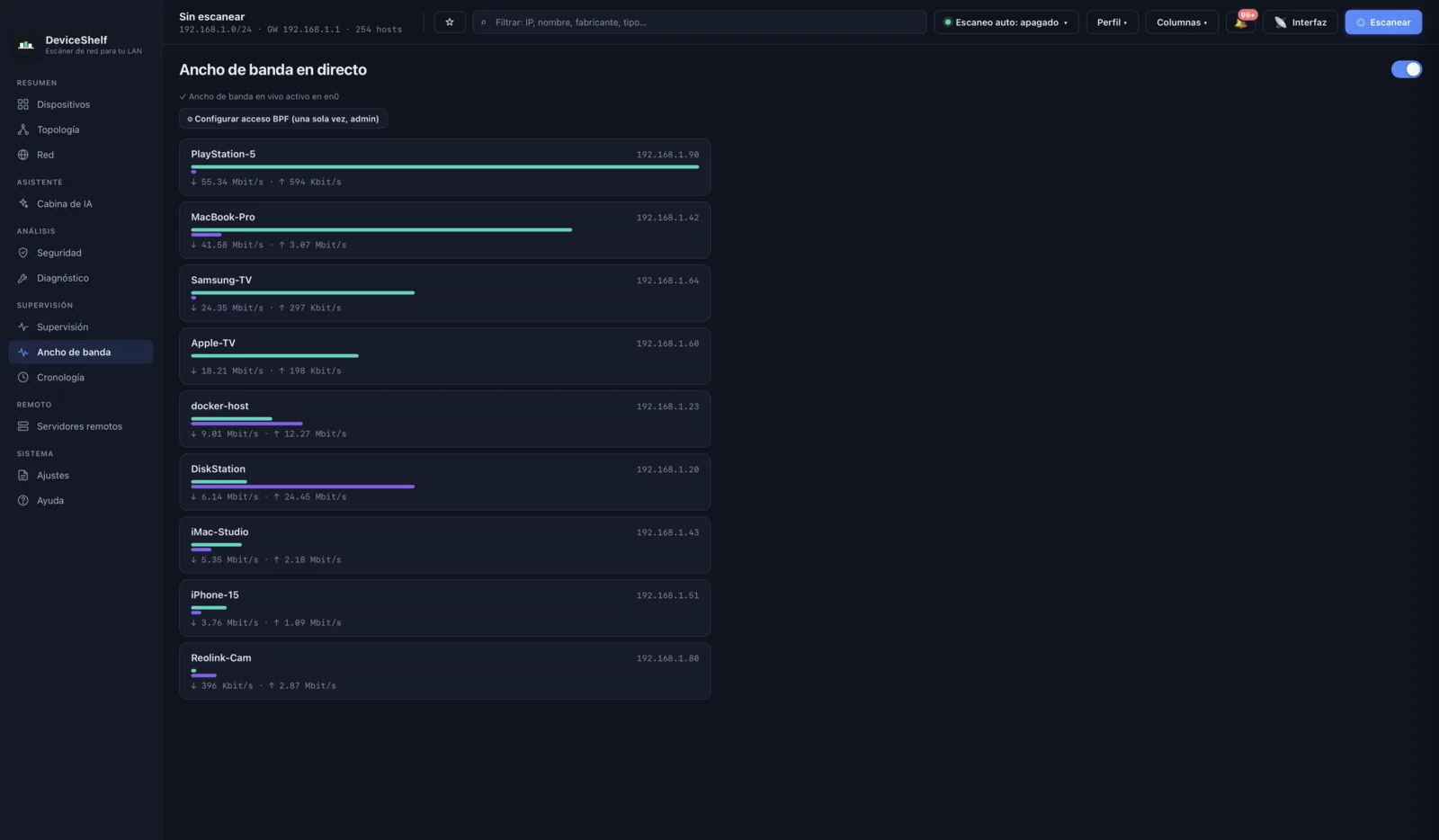This screenshot has width=1439, height=840.
Task: Click the Ajustes document icon
Action: 23,476
